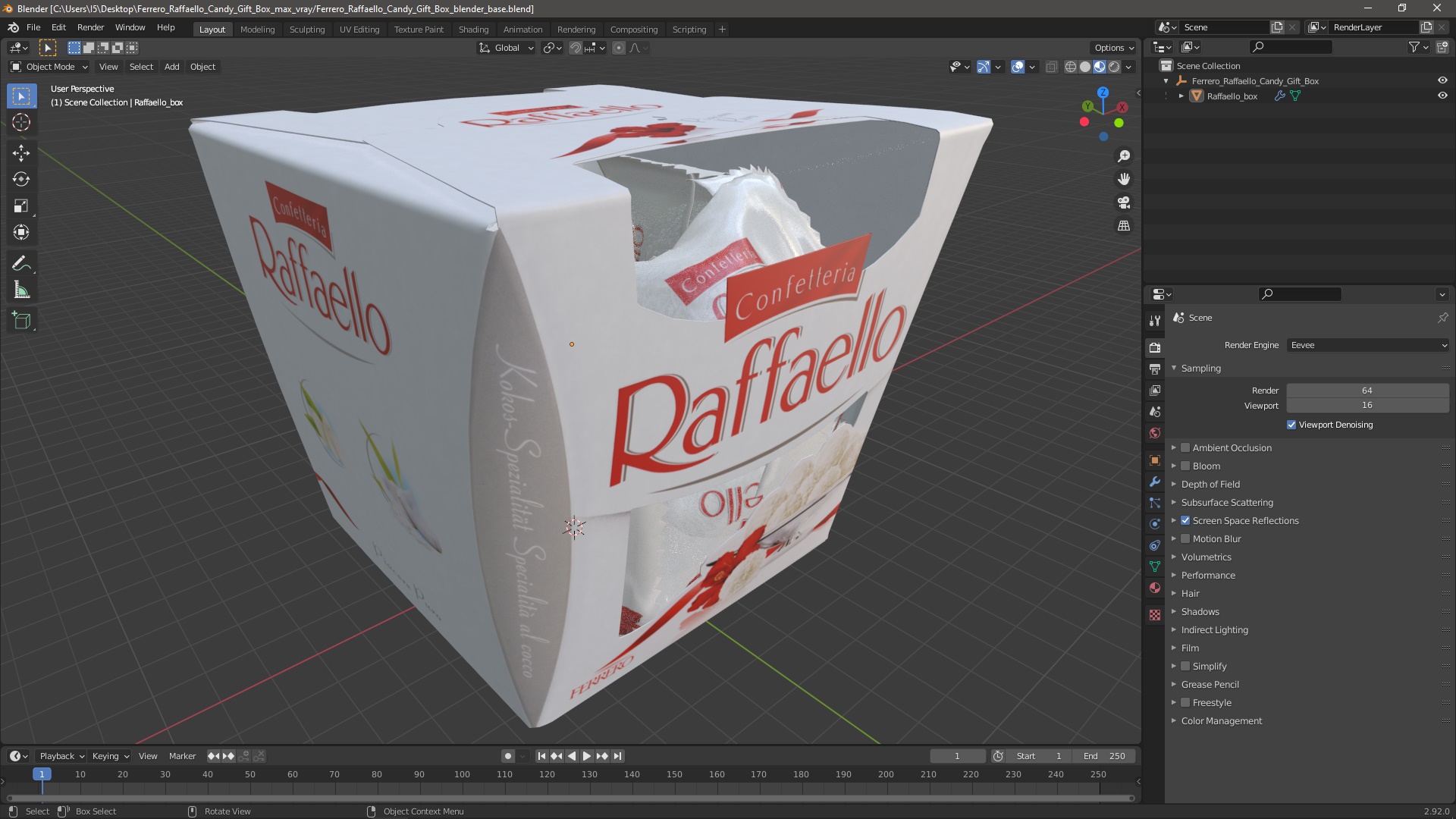Open the Global transform orientation dropdown

[x=507, y=48]
